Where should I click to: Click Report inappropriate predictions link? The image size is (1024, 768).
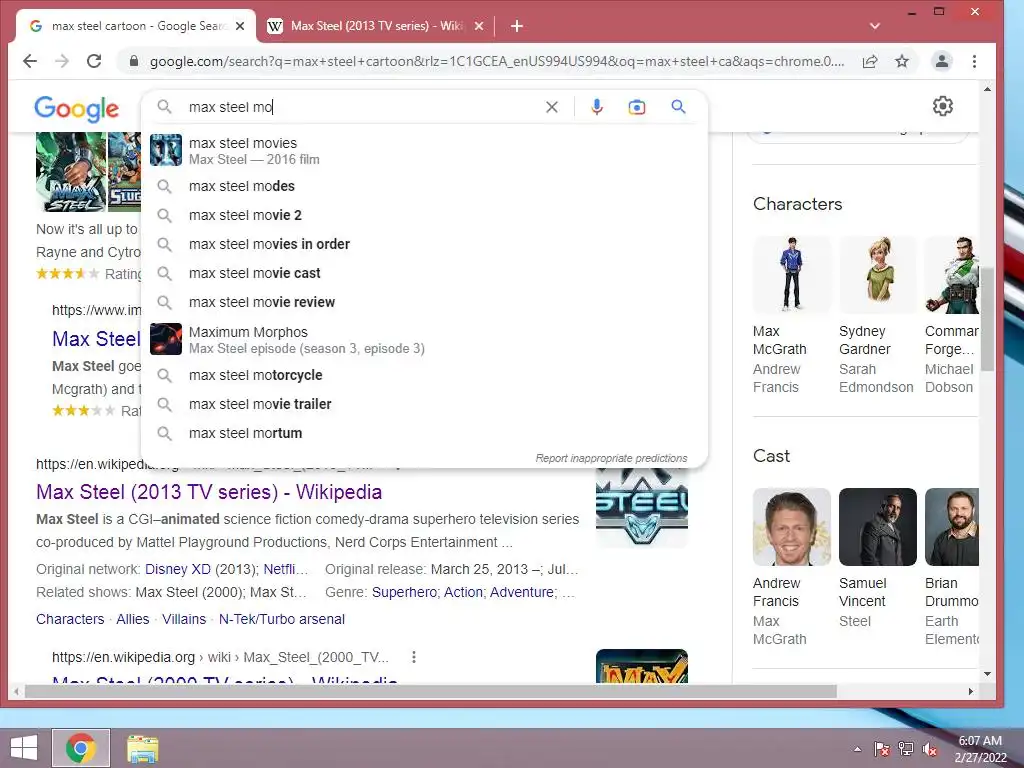tap(611, 458)
